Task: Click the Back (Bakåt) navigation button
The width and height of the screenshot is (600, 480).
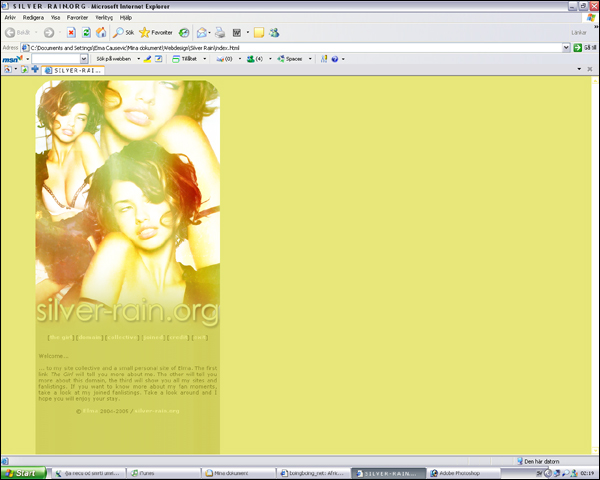Action: pos(18,33)
